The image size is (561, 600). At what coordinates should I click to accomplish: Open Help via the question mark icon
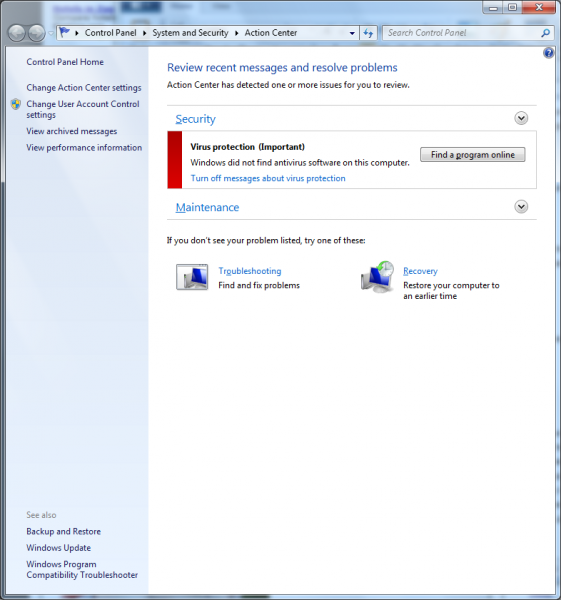tap(548, 53)
